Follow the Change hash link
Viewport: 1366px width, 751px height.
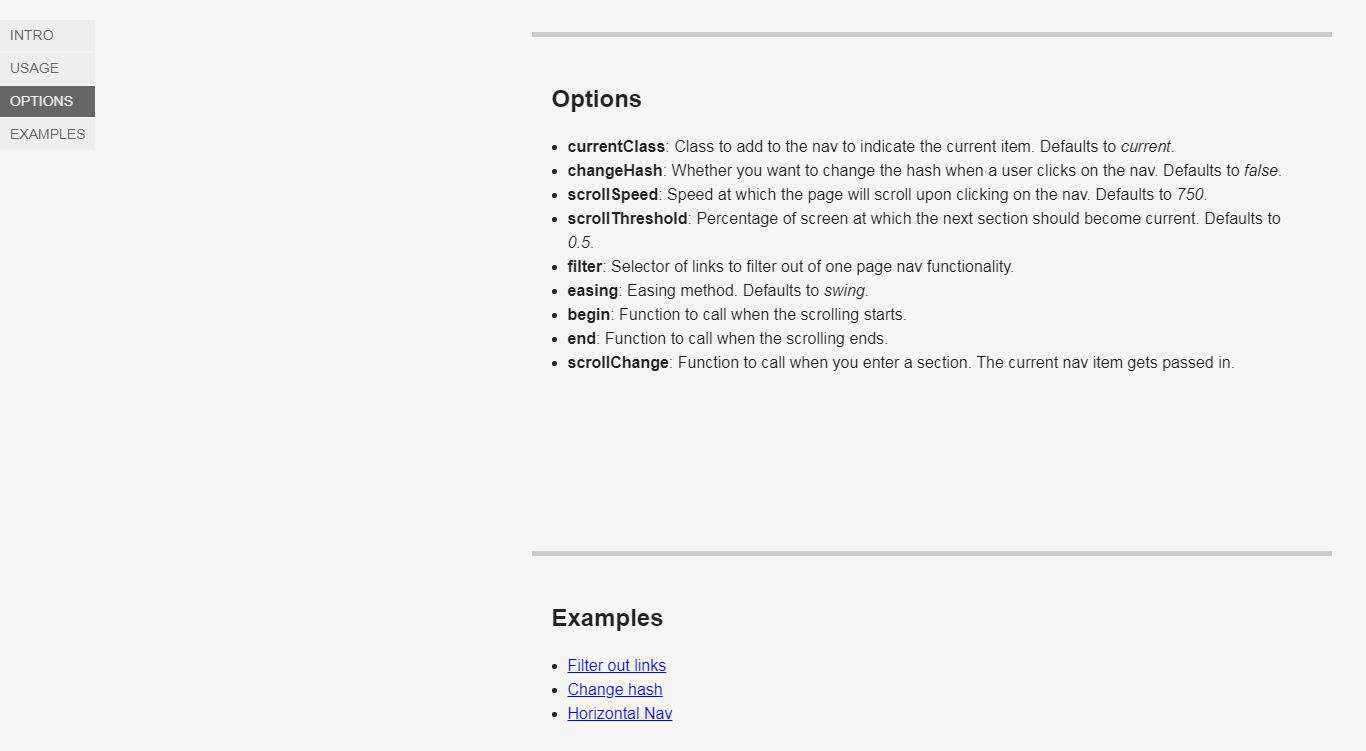(615, 689)
